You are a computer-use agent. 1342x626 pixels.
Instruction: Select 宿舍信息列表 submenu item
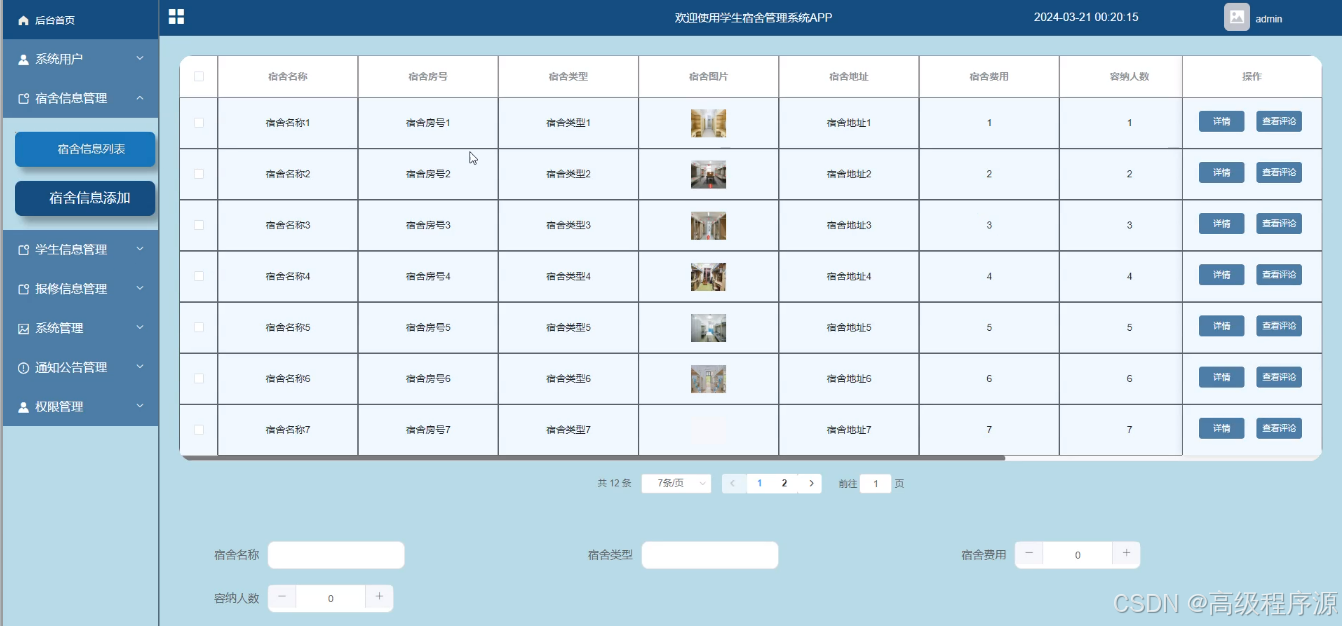point(85,149)
